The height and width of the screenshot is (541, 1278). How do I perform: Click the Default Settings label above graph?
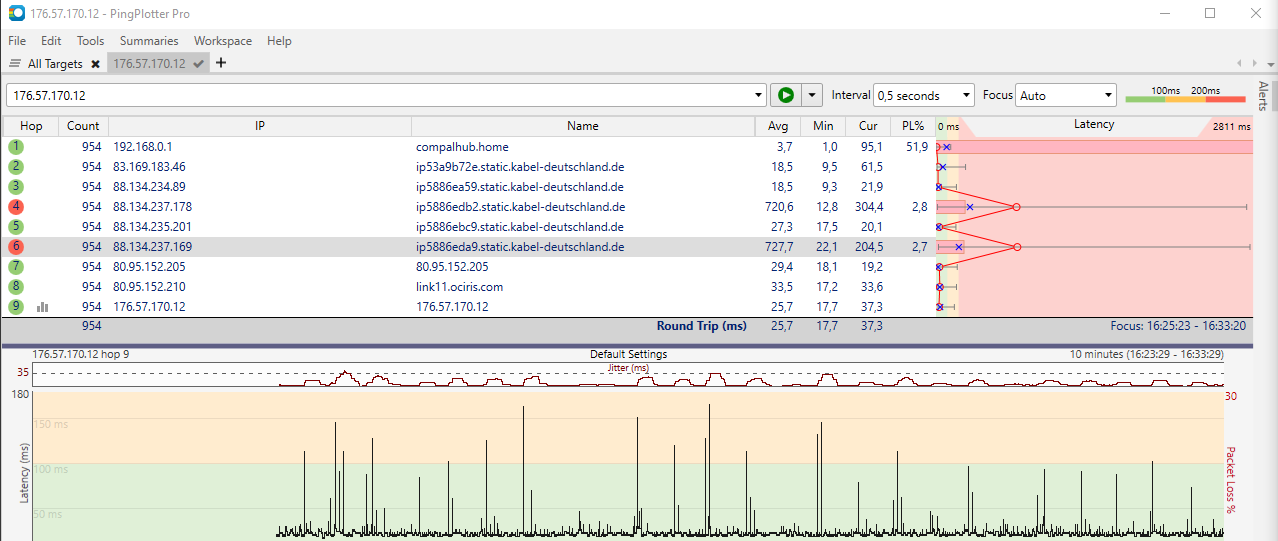tap(628, 354)
